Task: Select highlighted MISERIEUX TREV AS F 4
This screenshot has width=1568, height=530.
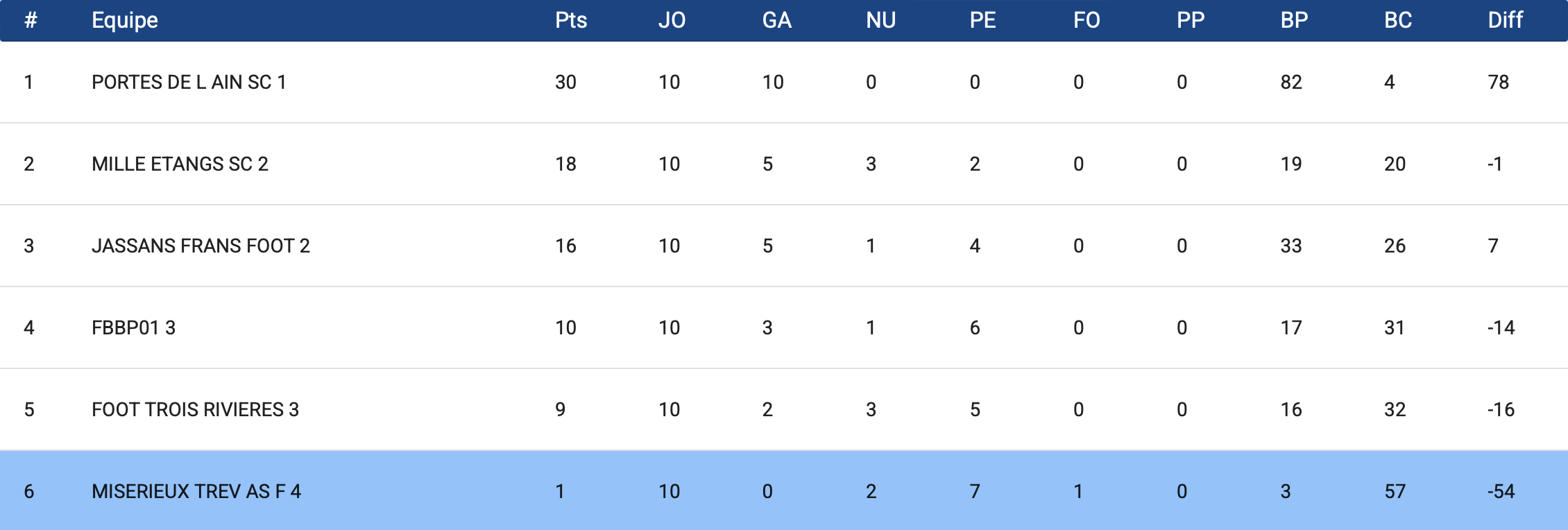Action: [x=196, y=491]
